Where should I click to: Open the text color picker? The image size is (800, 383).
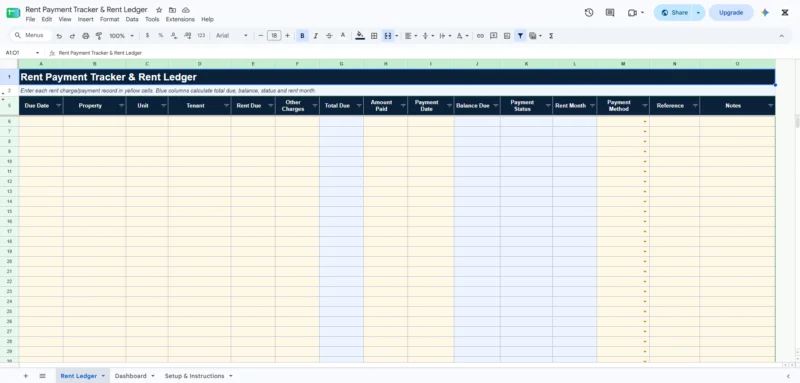343,36
